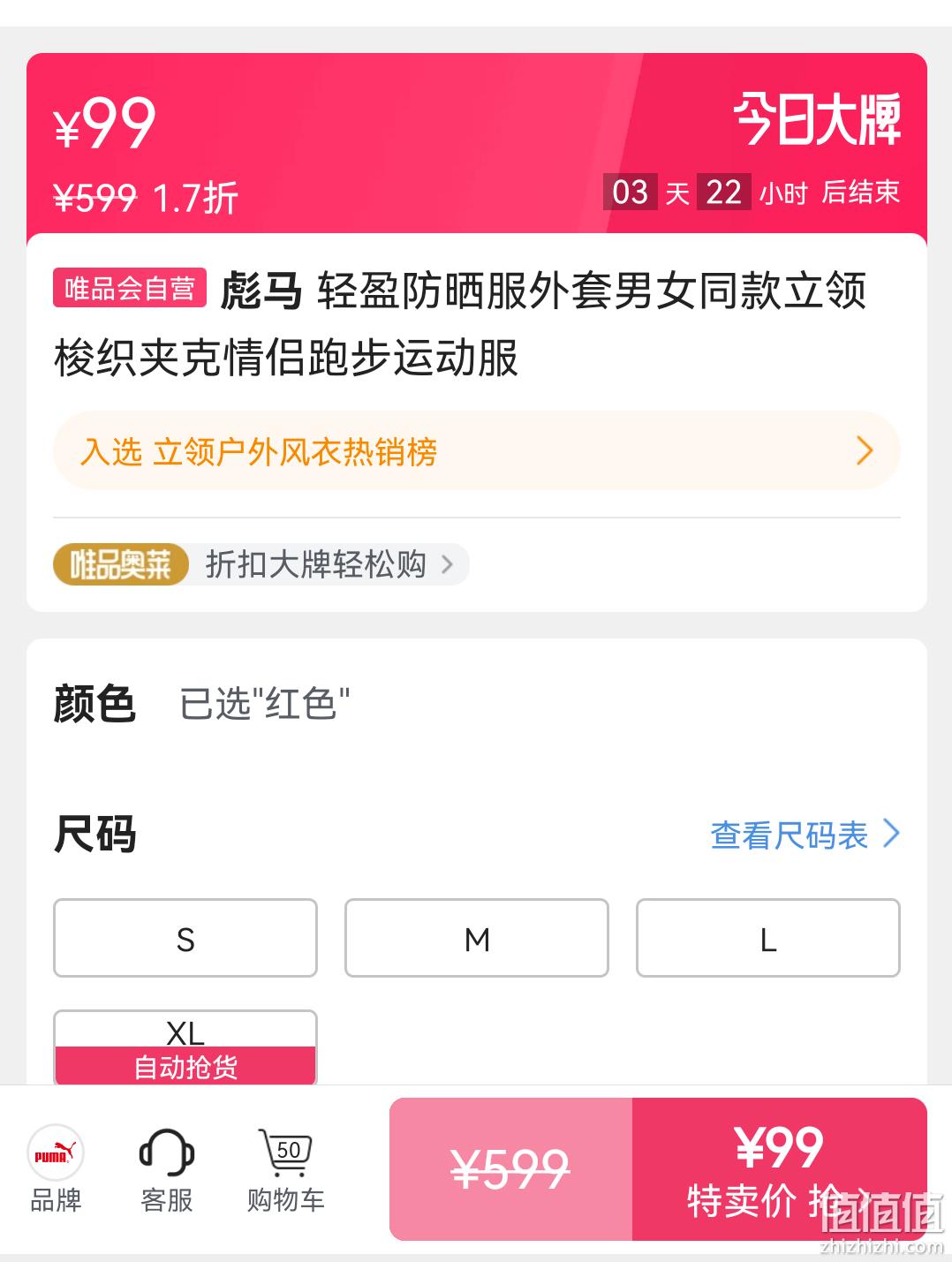Select size S
Screen dimensions: 952x1262
coord(185,938)
